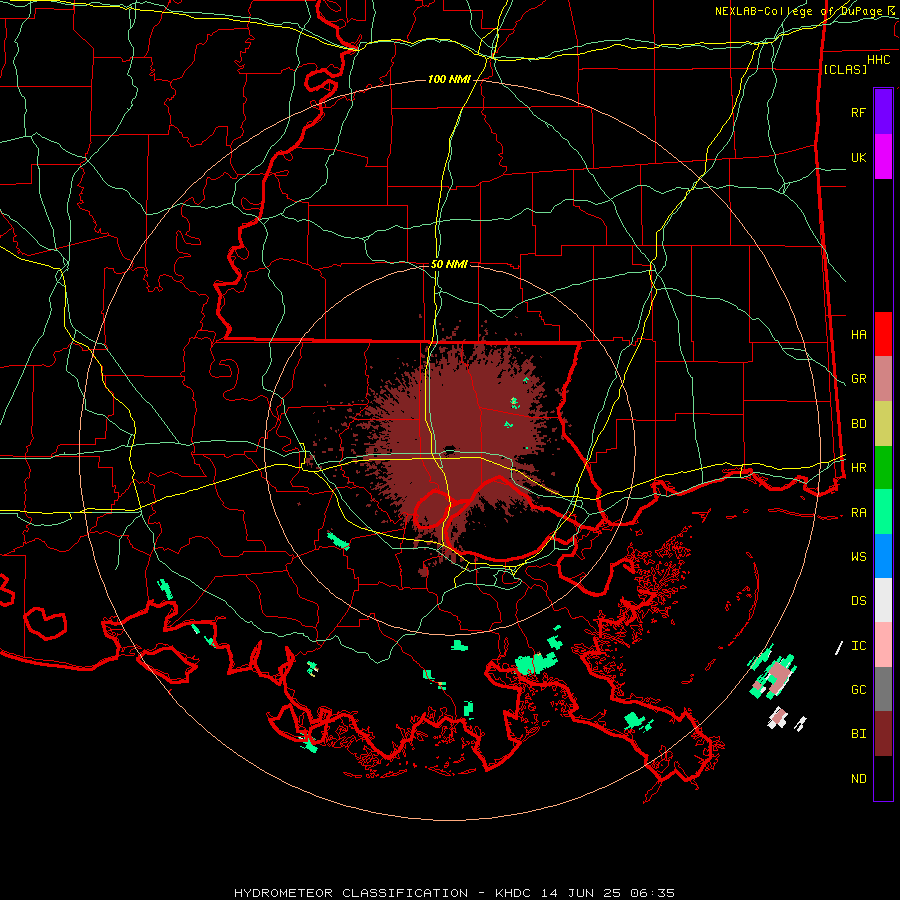Click the BD legend label
Screen dimensions: 900x900
point(858,424)
